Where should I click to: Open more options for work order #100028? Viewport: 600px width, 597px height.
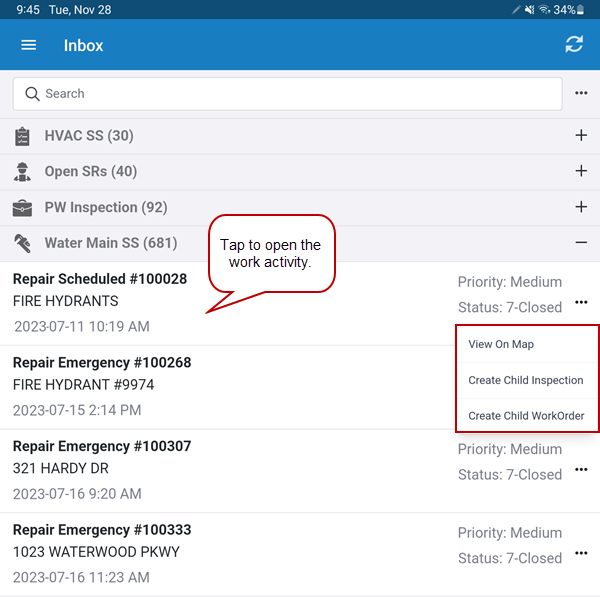581,303
